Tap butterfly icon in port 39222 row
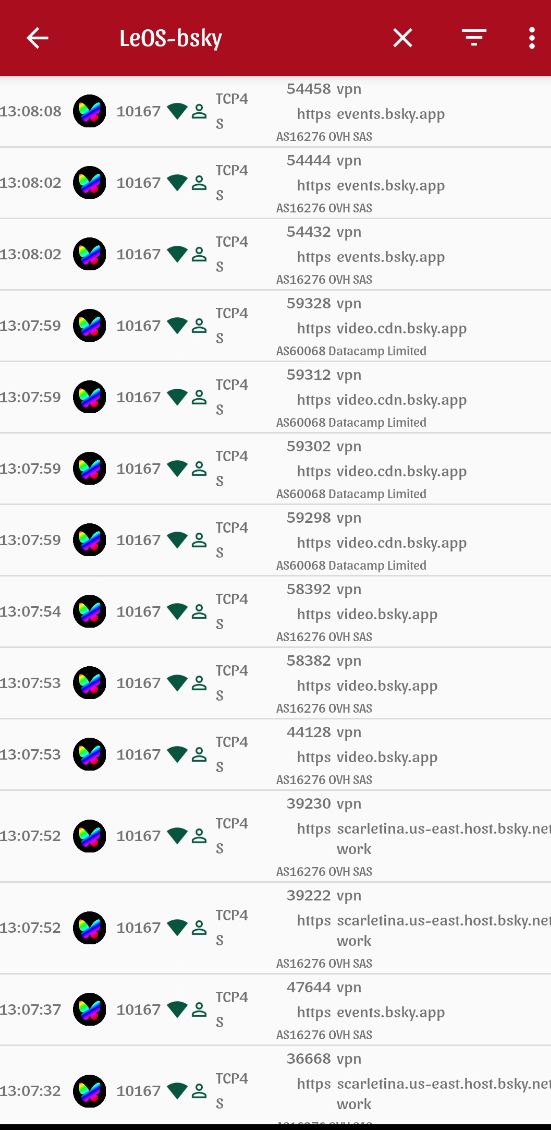 click(x=89, y=928)
